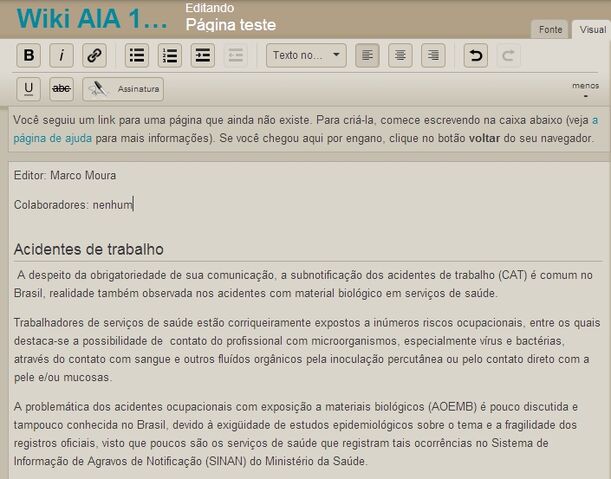Image resolution: width=611 pixels, height=479 pixels.
Task: Toggle italic formatting
Action: 62,55
